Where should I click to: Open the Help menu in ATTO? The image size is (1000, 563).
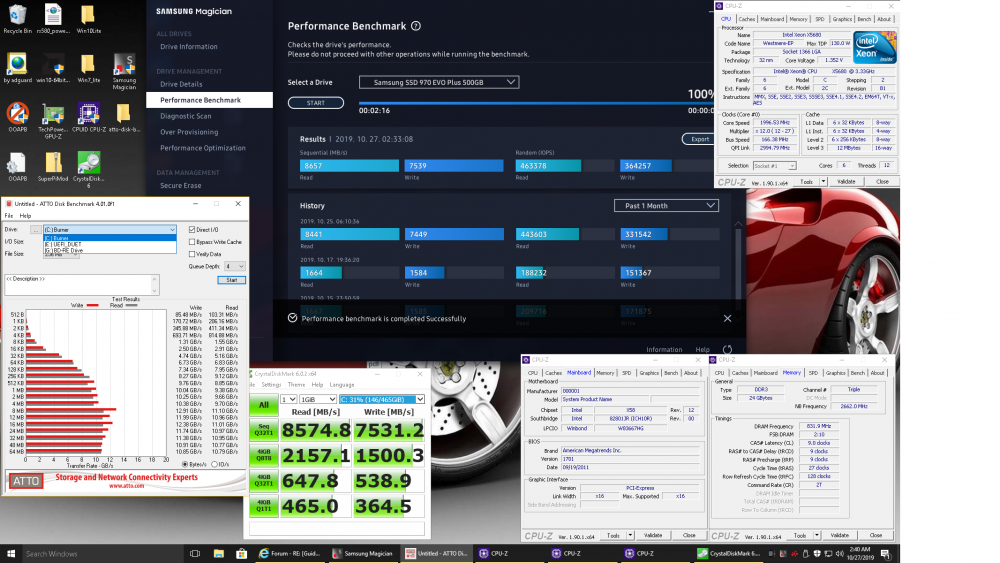(x=25, y=216)
